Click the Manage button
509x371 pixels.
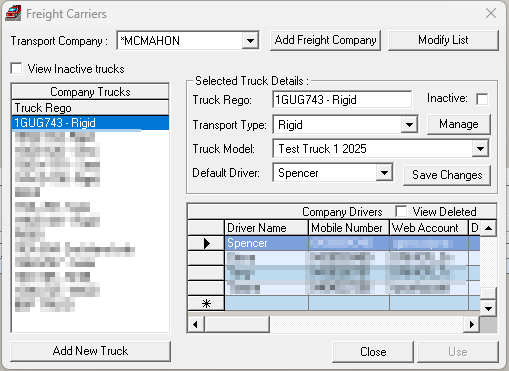pyautogui.click(x=459, y=124)
